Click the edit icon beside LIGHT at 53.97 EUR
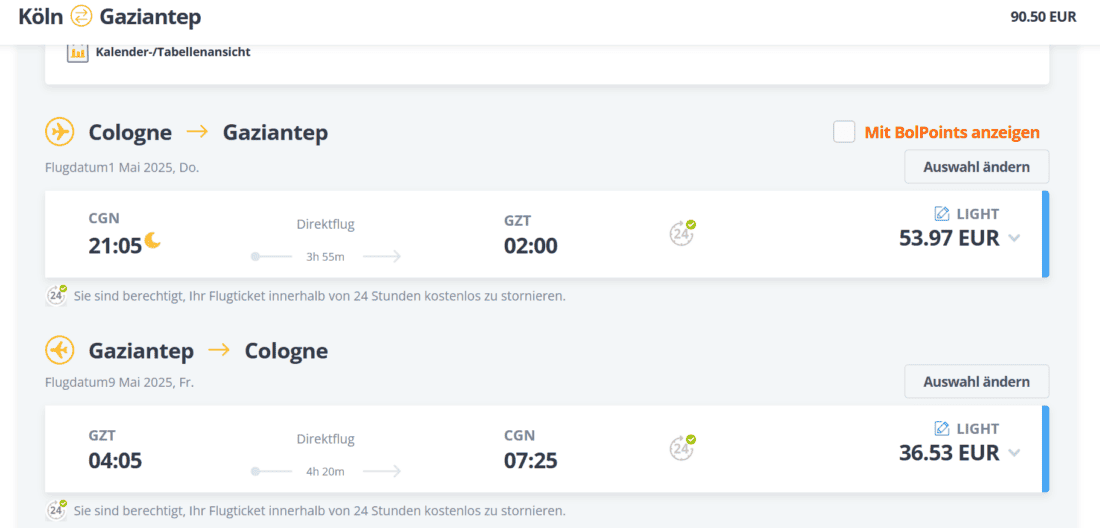 [x=941, y=214]
